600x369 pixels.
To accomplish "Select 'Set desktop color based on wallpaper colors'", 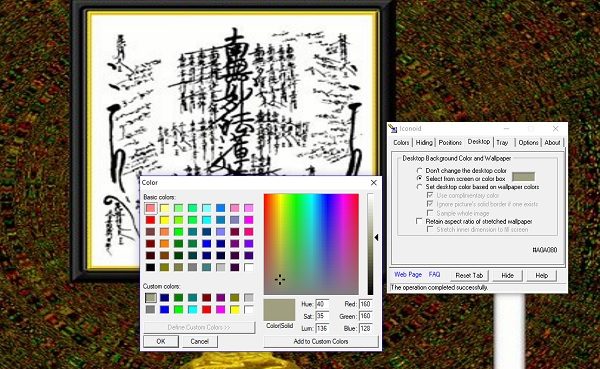I will (420, 187).
